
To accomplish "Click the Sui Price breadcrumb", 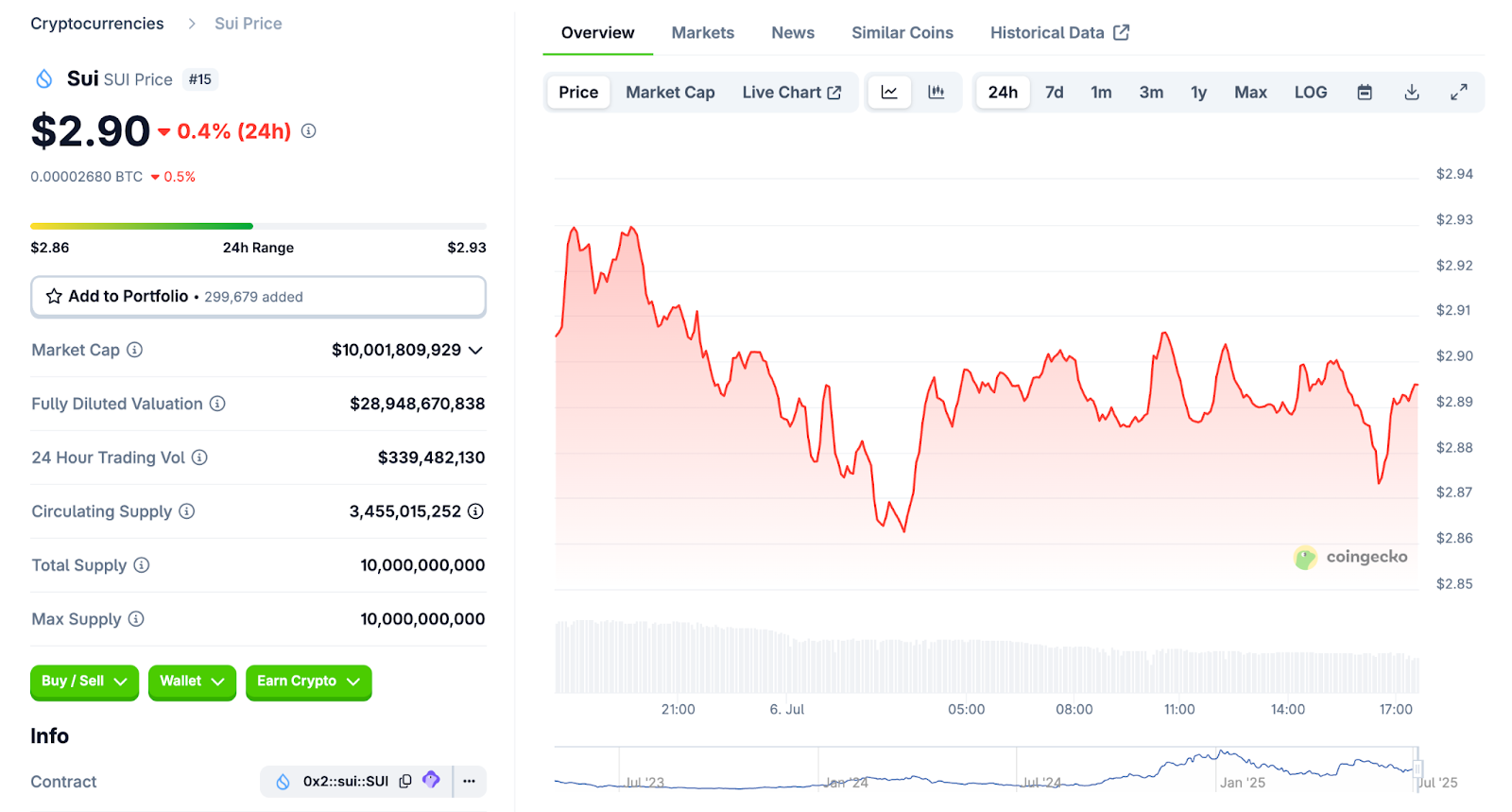I will [x=249, y=24].
